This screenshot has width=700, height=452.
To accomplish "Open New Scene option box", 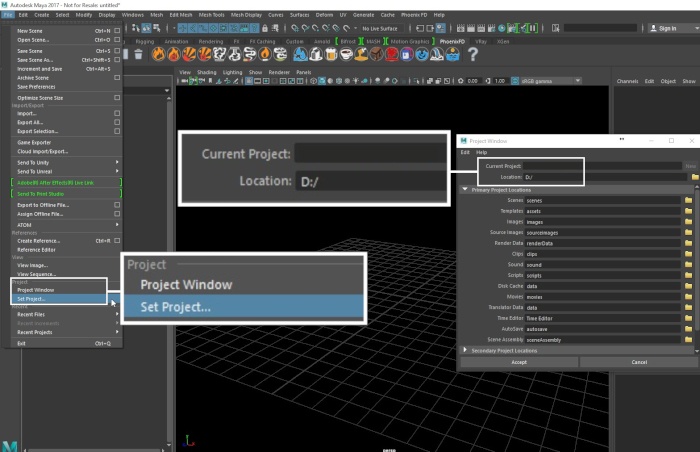I will (x=117, y=31).
